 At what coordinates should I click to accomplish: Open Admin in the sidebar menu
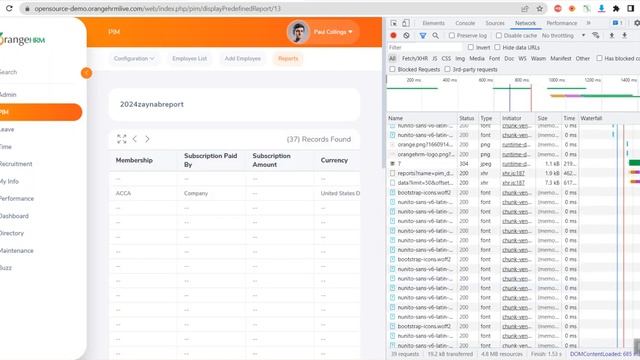8,95
